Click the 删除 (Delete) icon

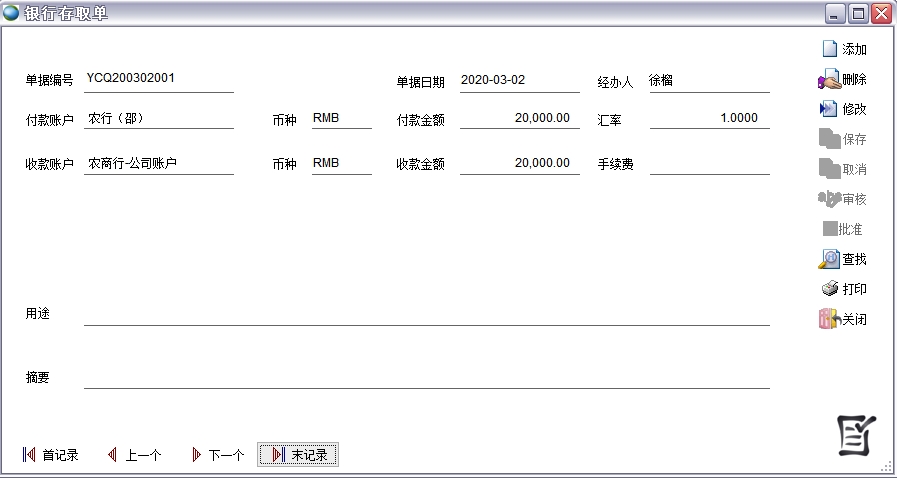(829, 79)
